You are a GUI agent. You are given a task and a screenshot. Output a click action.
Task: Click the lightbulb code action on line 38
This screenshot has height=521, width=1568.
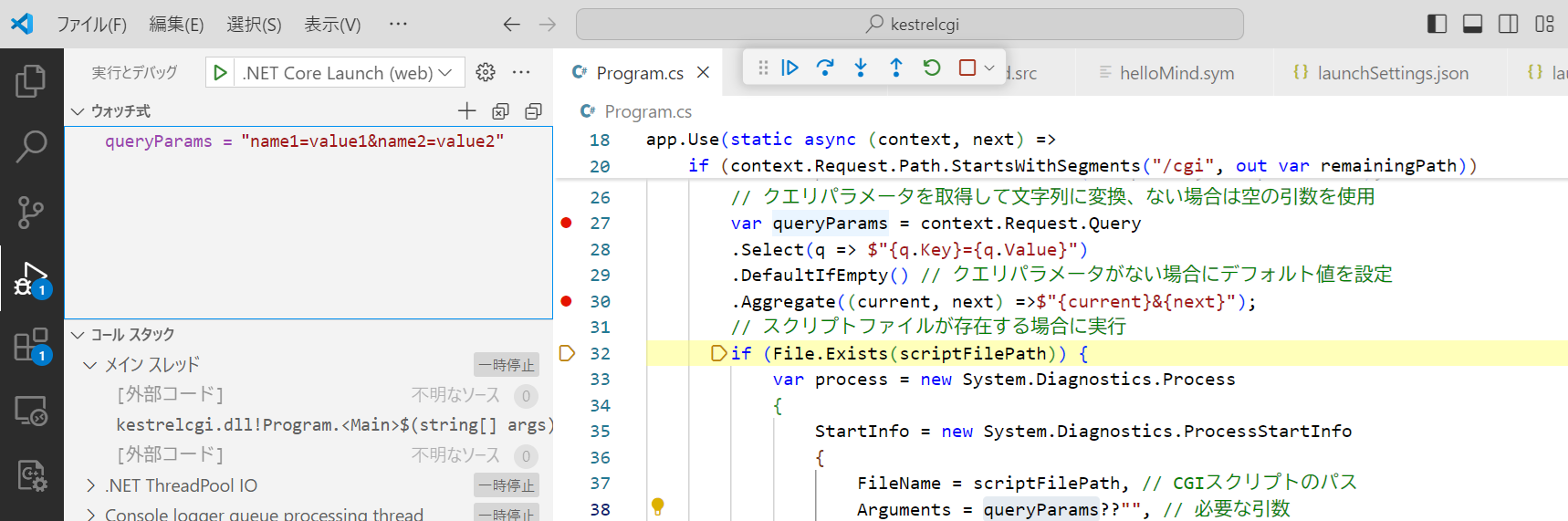[657, 506]
